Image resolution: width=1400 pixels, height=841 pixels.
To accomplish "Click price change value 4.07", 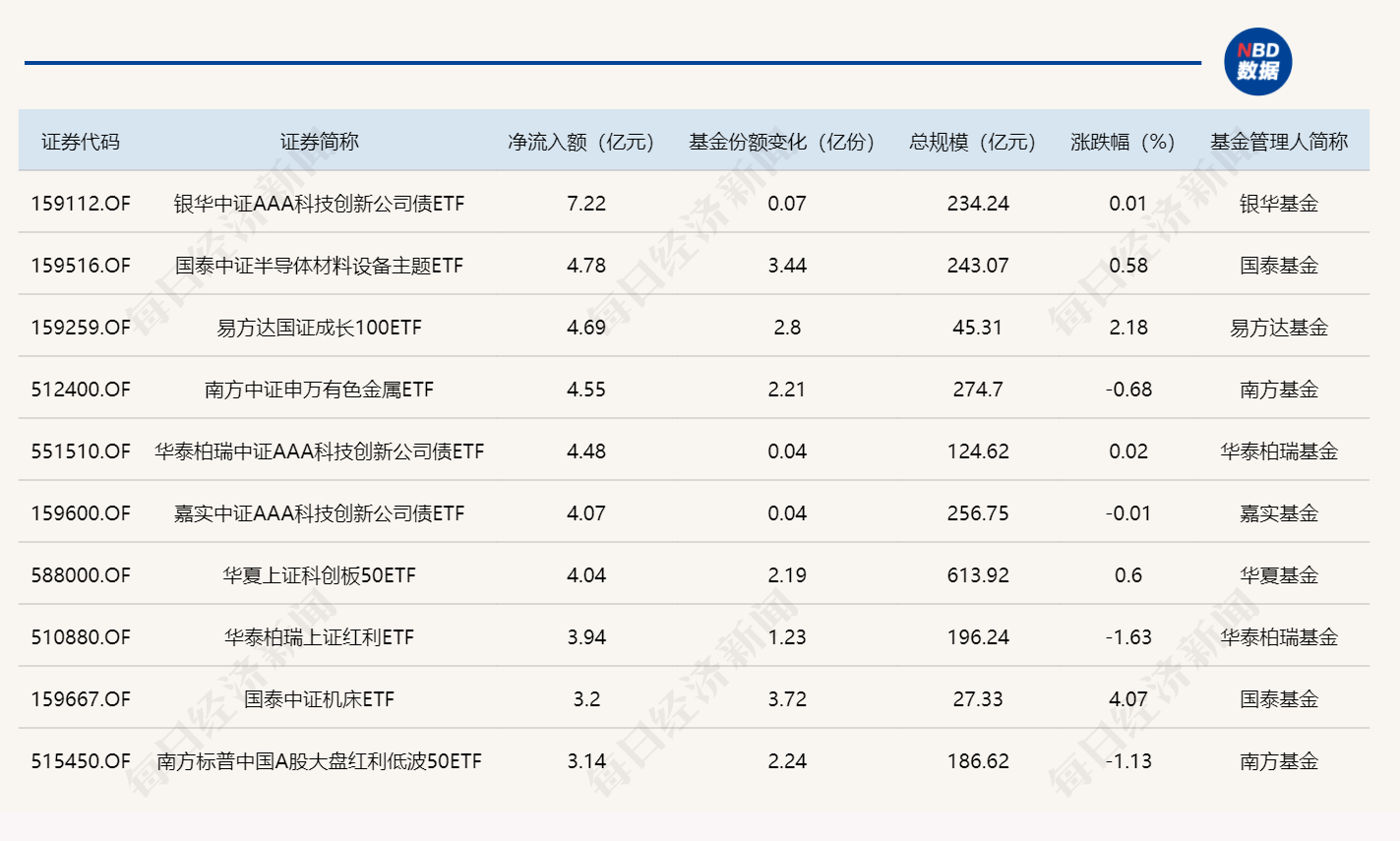I will coord(1128,699).
